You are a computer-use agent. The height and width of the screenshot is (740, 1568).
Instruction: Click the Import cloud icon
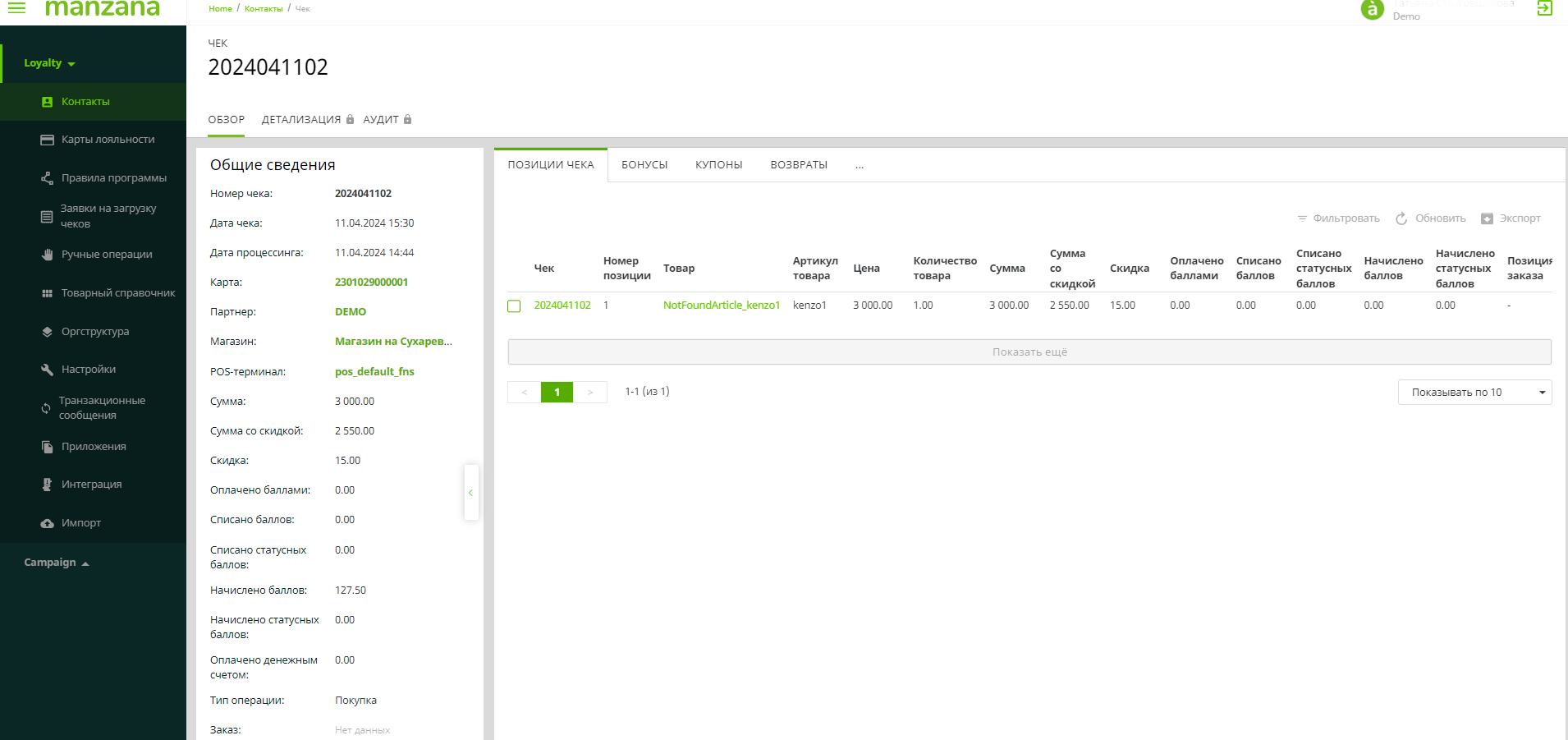(x=47, y=523)
